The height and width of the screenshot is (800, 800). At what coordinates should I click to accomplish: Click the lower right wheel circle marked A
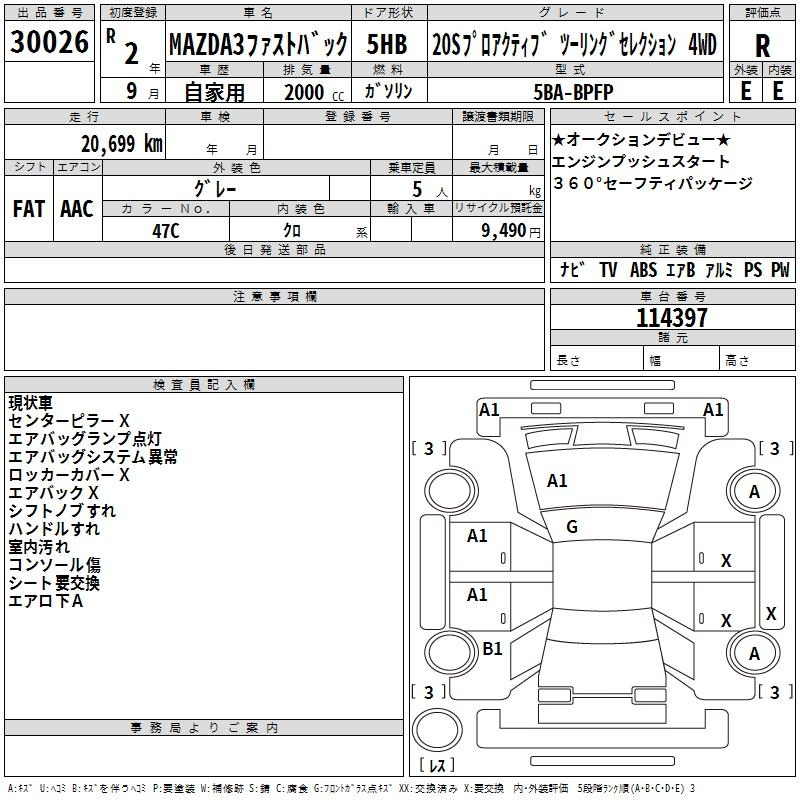[754, 653]
